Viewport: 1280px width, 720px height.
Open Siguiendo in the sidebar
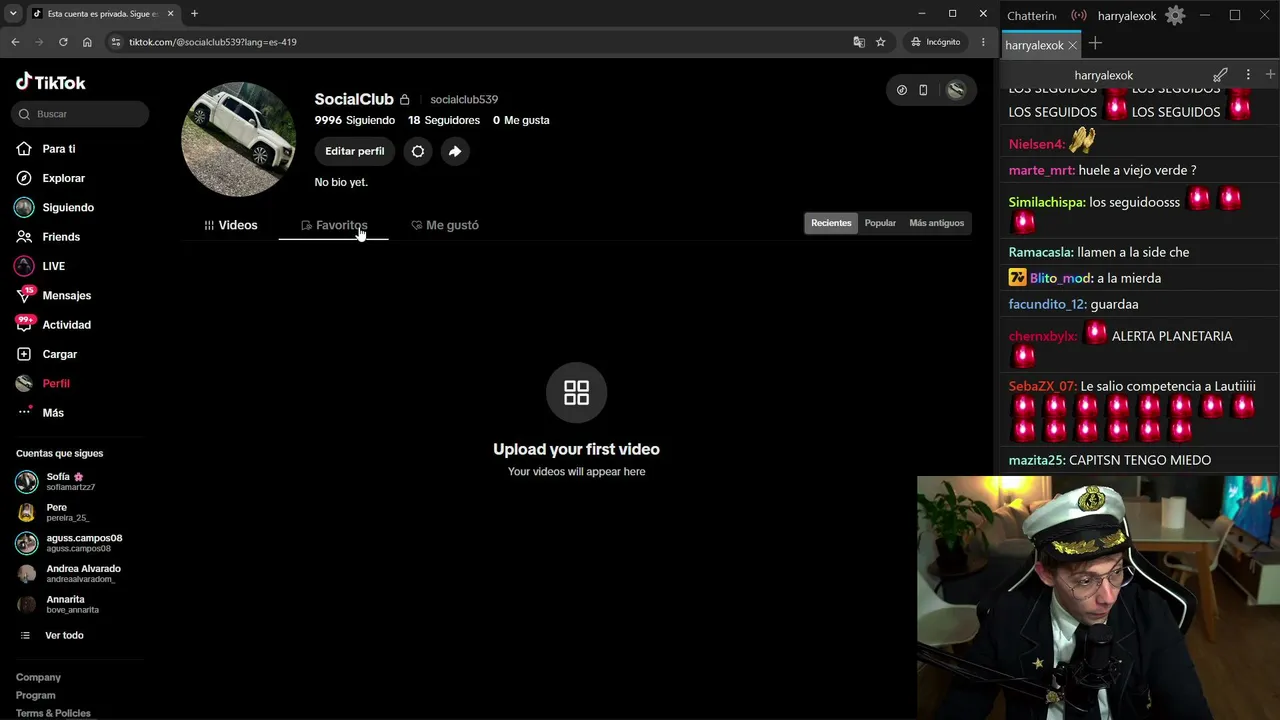pos(55,208)
